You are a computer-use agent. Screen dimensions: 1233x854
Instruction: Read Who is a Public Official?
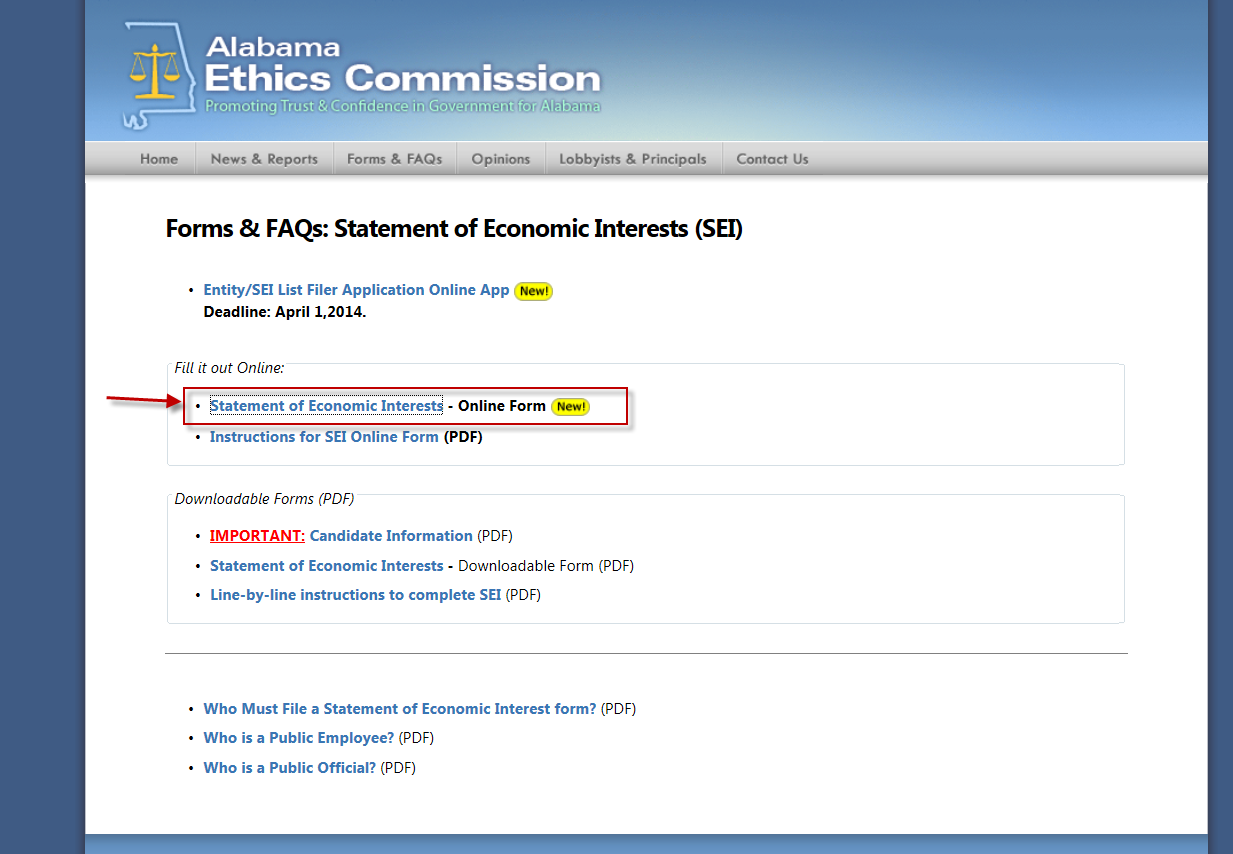click(x=289, y=768)
